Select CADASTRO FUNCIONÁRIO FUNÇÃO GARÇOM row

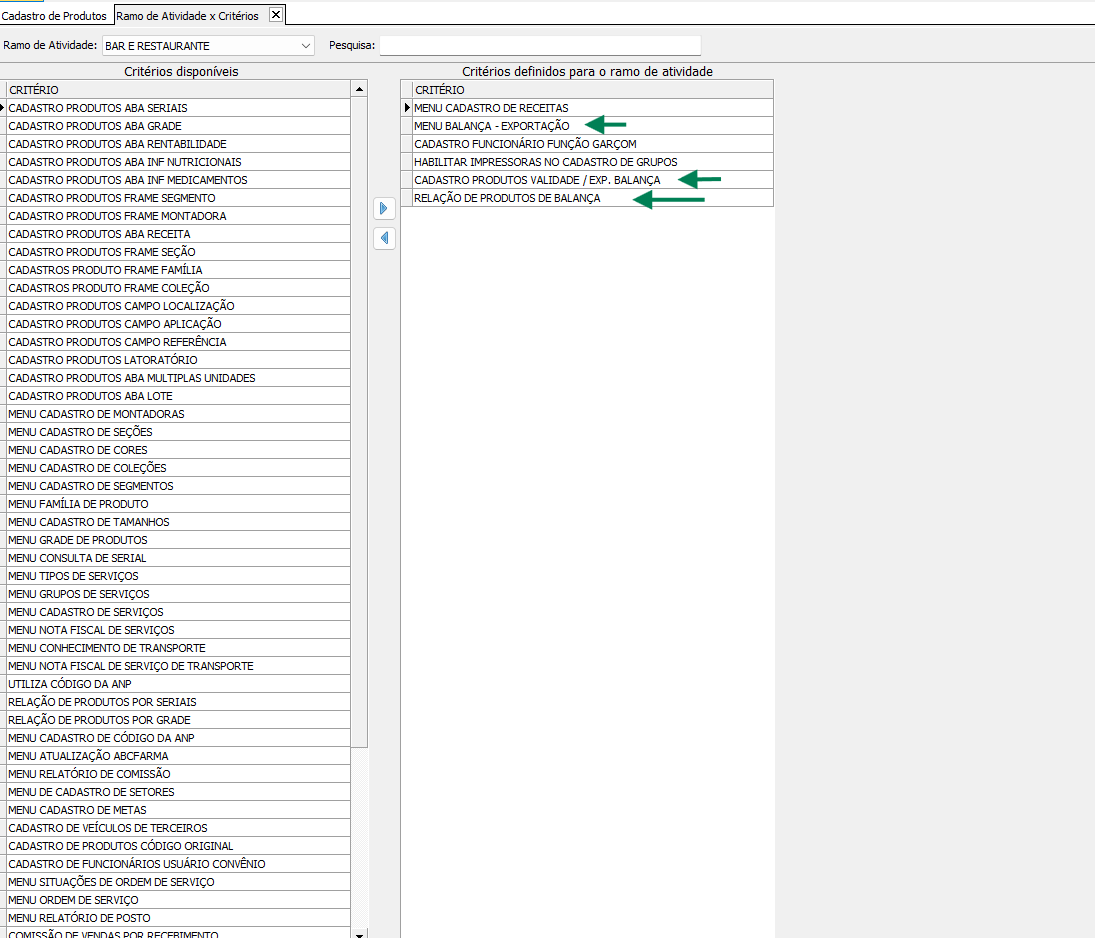(x=525, y=144)
